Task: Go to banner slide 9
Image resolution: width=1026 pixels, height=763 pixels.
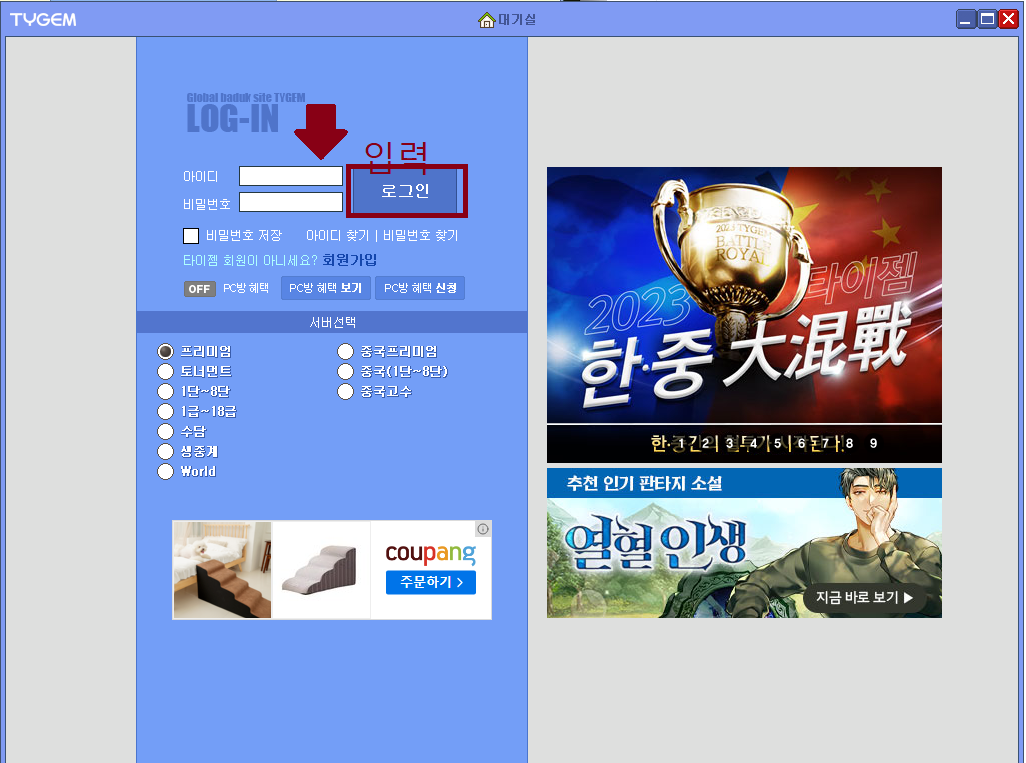Action: click(x=874, y=444)
